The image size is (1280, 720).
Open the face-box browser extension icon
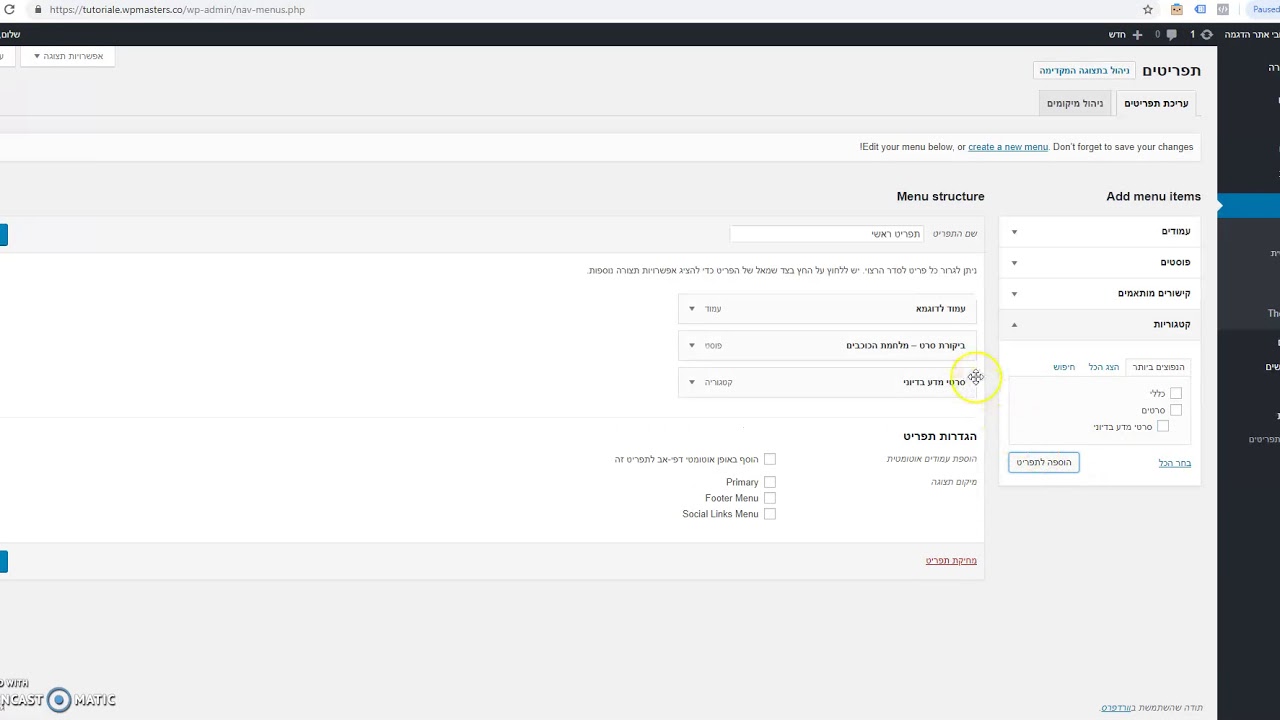(1177, 9)
